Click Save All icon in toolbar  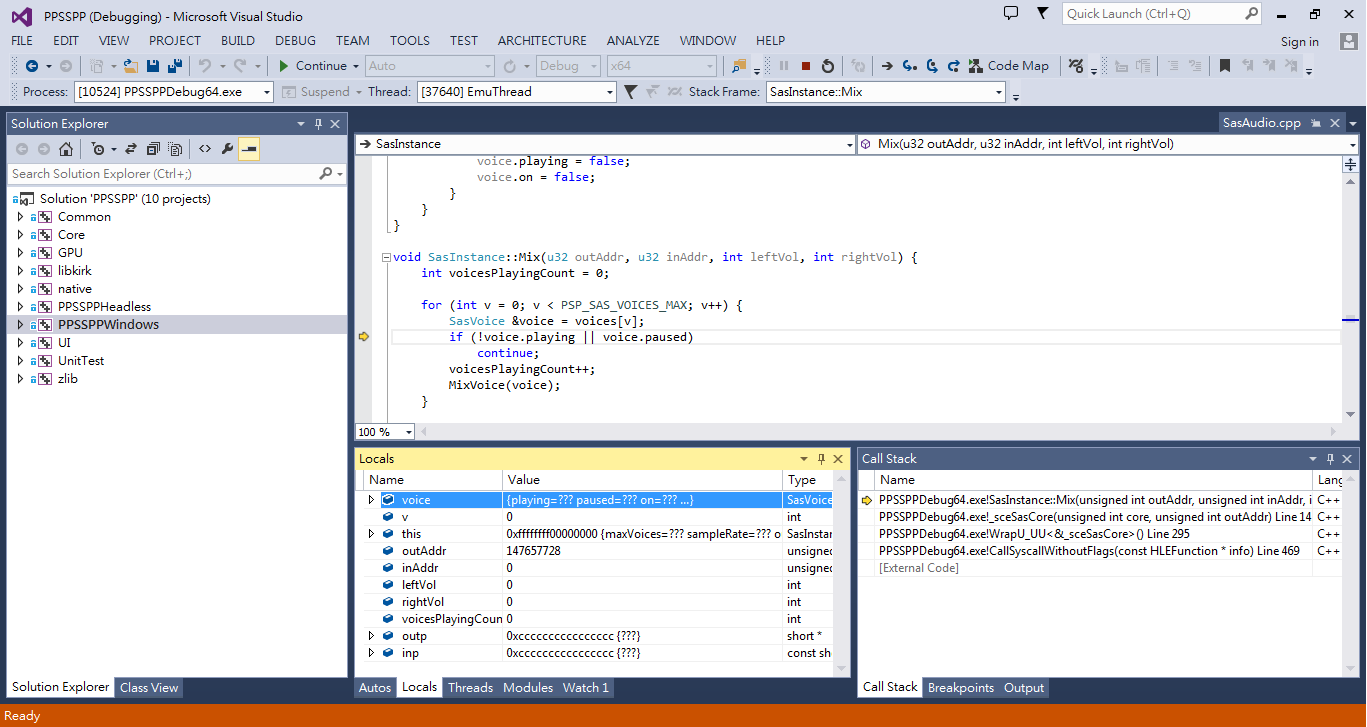(175, 66)
